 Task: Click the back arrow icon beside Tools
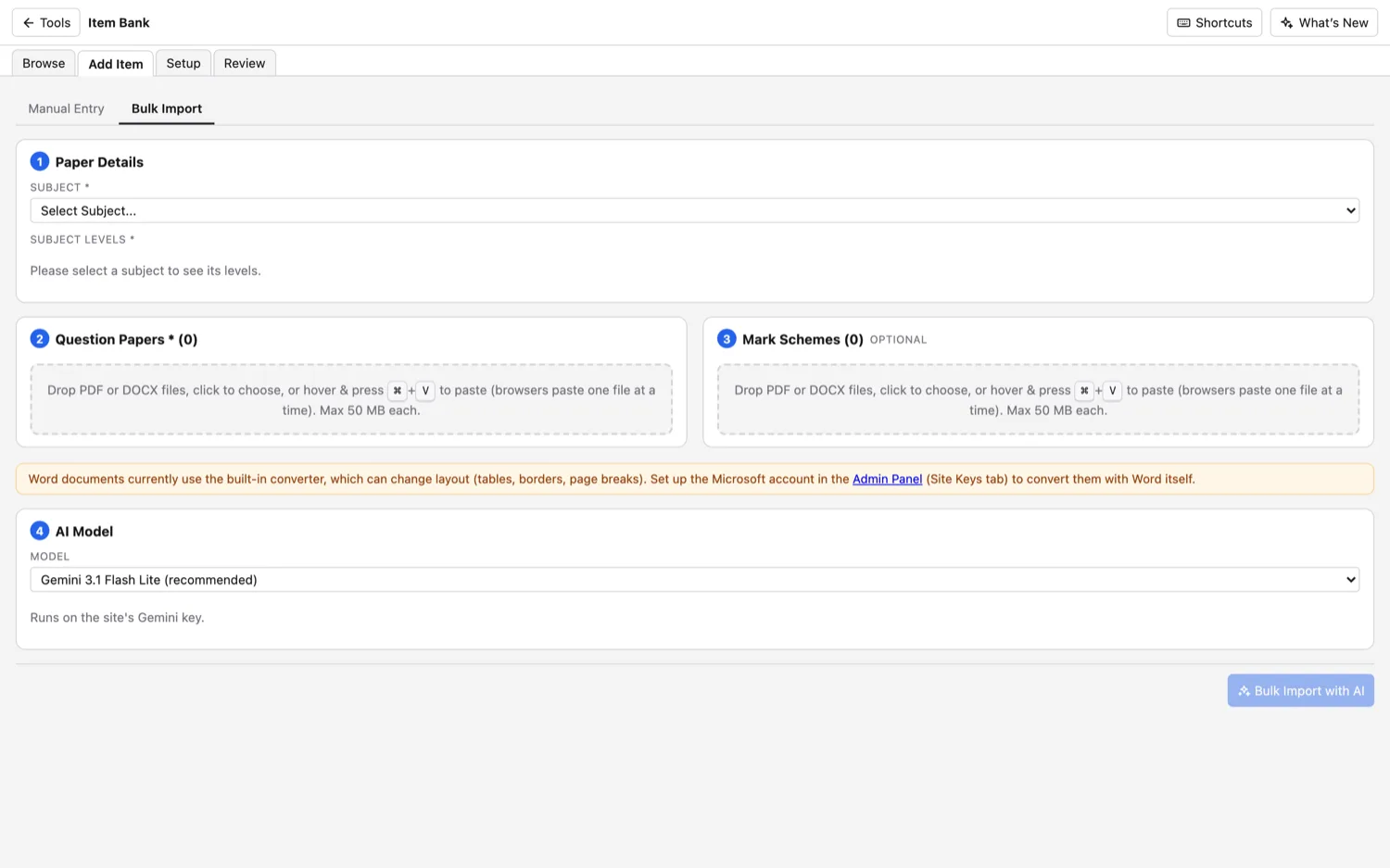29,23
